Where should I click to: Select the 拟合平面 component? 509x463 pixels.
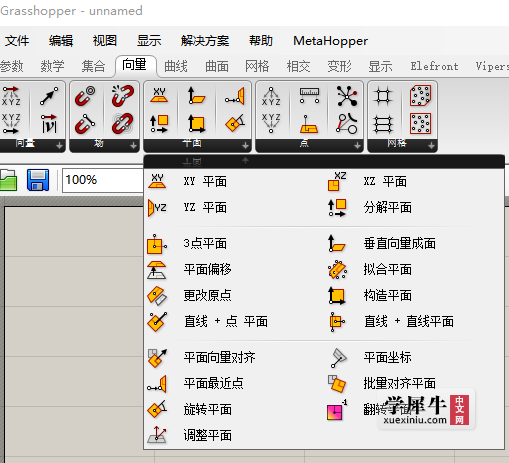387,270
